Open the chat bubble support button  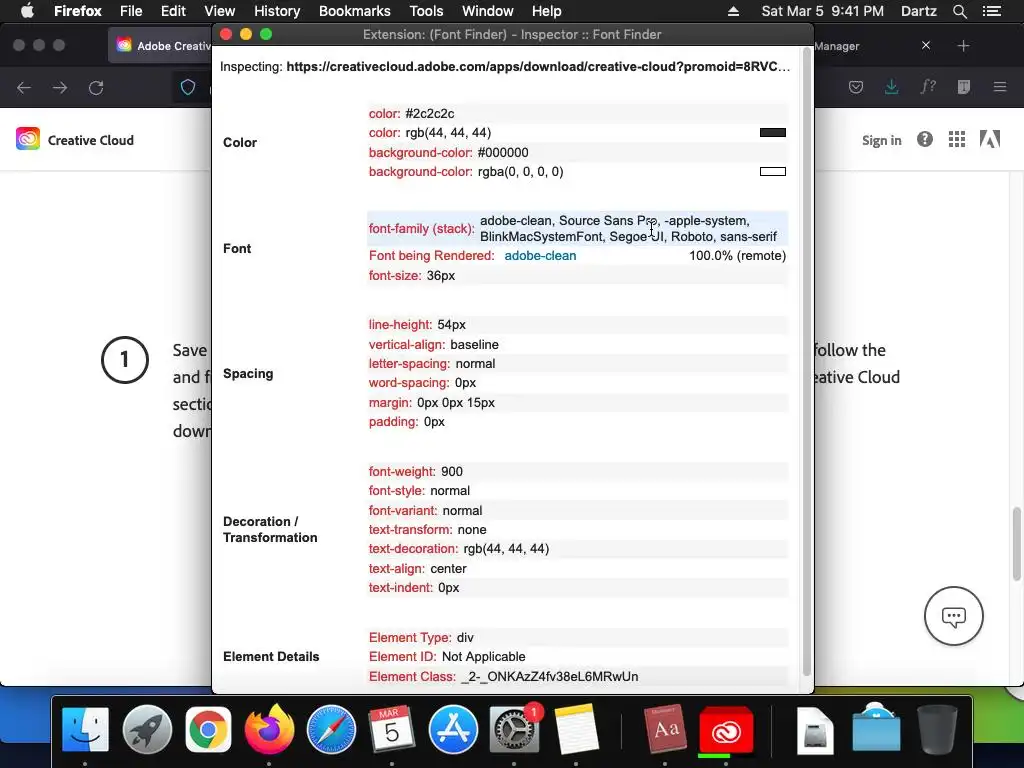(953, 616)
